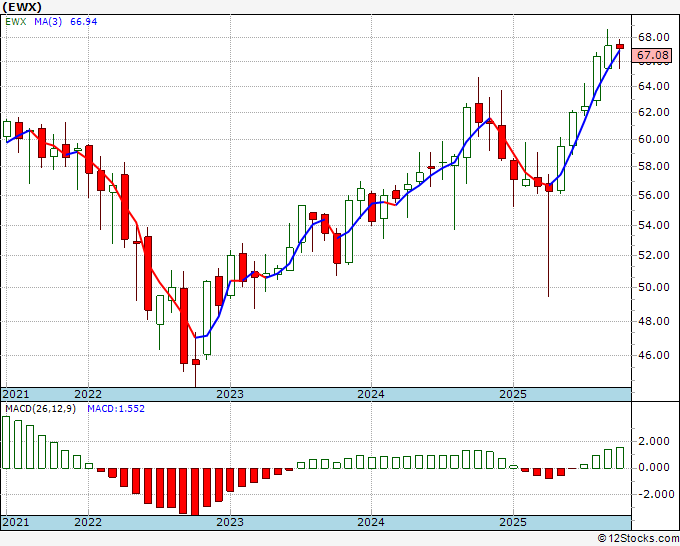Screen dimensions: 680x546
Task: Select 2022 on the price chart time axis
Action: click(88, 394)
